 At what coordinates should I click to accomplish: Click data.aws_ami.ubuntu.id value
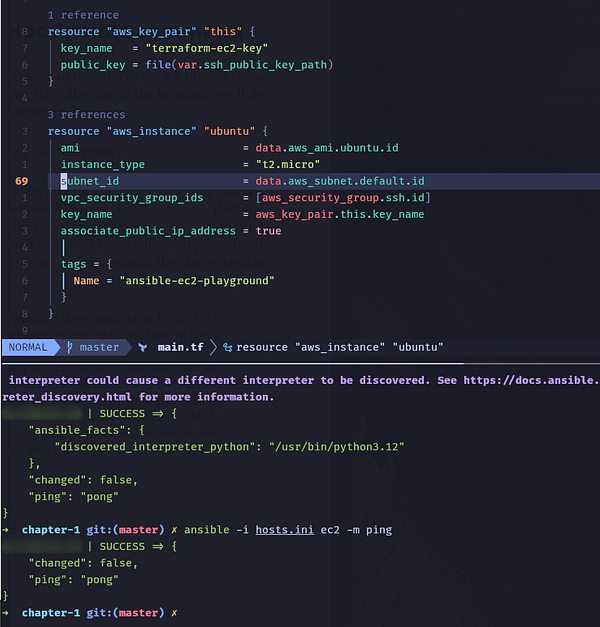tap(327, 148)
